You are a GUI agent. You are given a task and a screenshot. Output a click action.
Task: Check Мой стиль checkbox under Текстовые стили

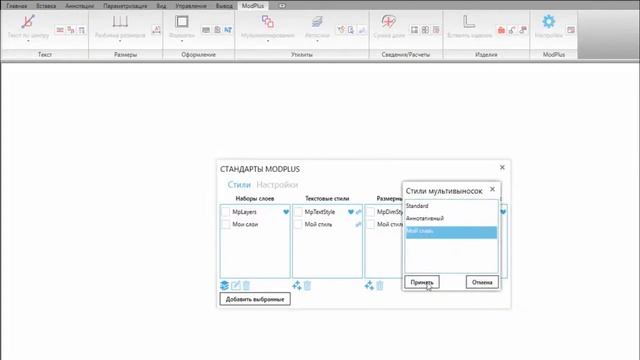298,224
